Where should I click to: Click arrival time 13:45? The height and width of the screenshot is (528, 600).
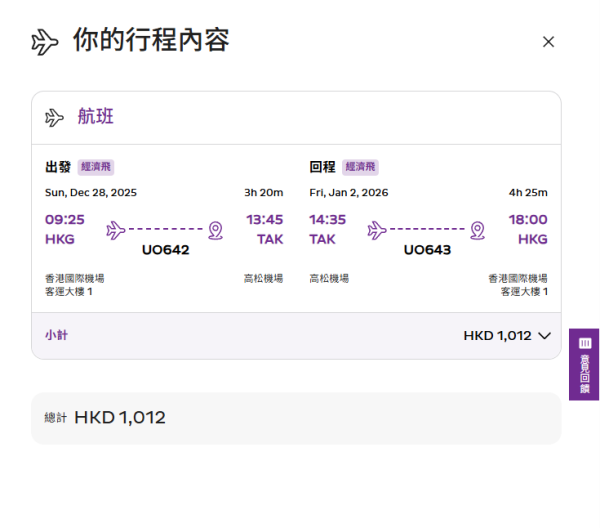click(x=264, y=220)
